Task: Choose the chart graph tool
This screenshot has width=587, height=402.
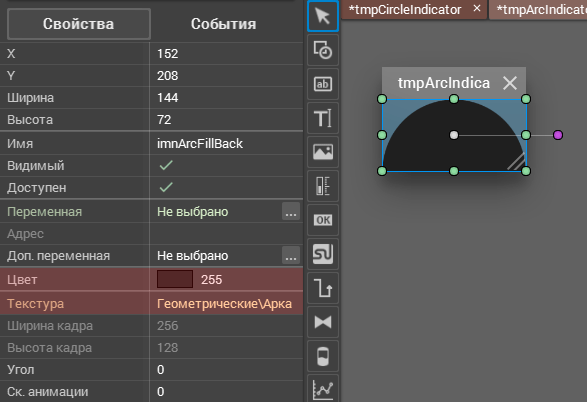Action: pyautogui.click(x=323, y=389)
